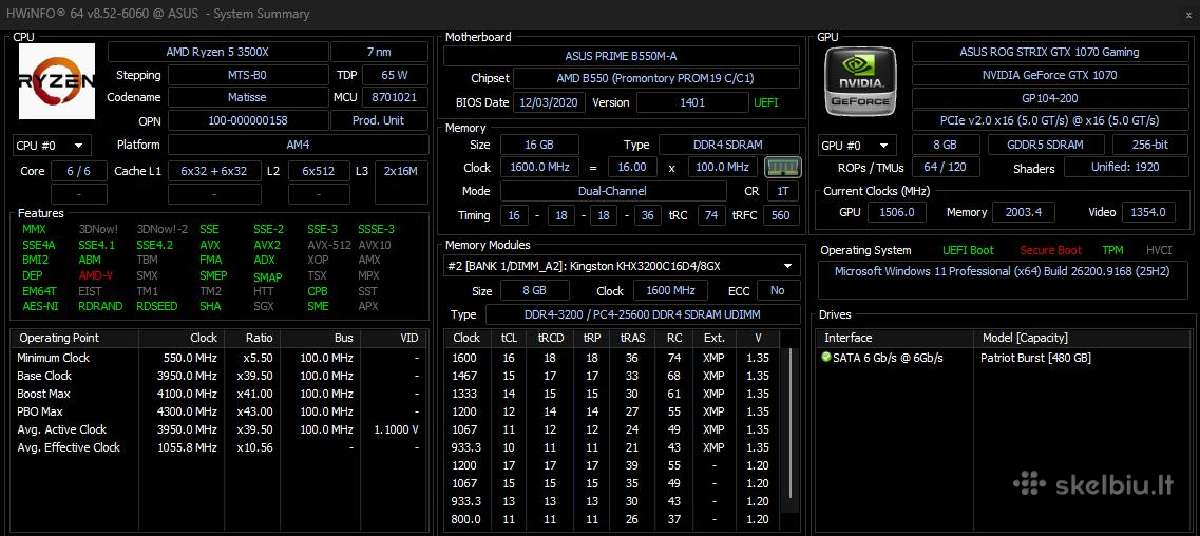Image resolution: width=1200 pixels, height=536 pixels.
Task: Select the OPN value 100-000000158
Action: (248, 121)
